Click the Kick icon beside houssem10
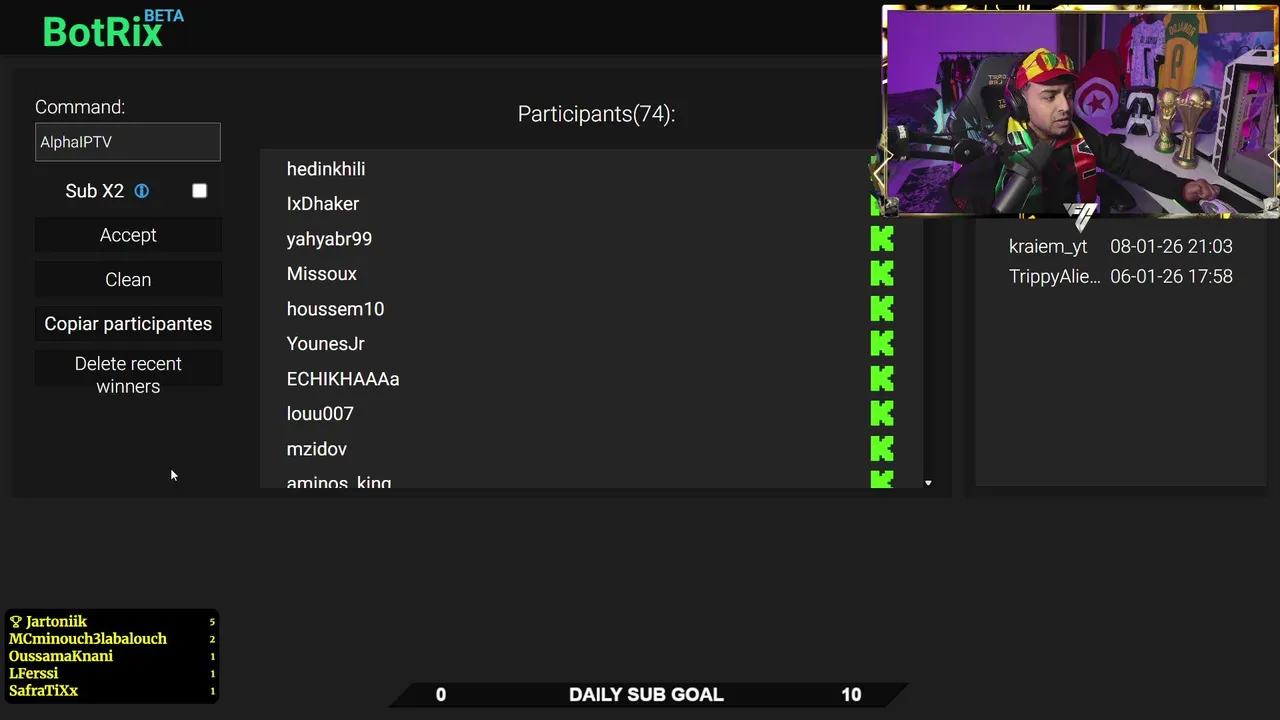1280x720 pixels. [x=882, y=308]
